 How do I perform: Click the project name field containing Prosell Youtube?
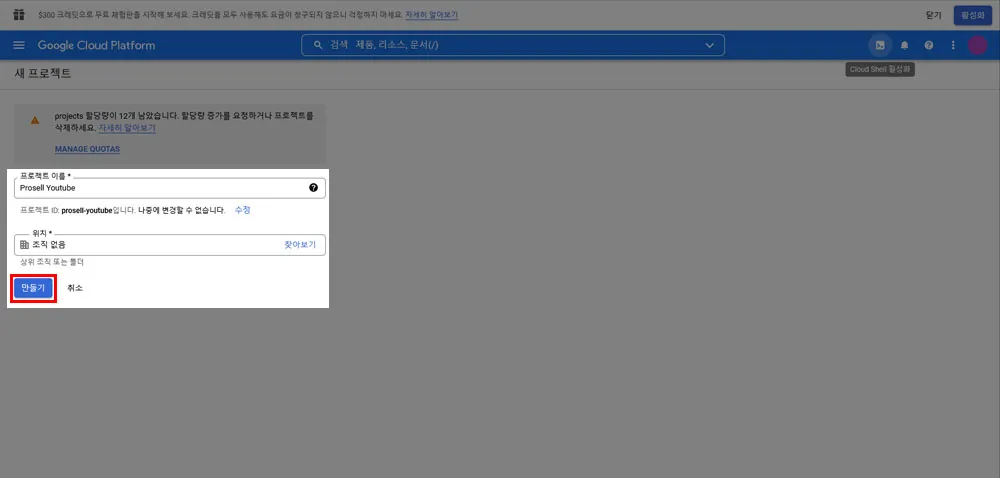pyautogui.click(x=170, y=188)
